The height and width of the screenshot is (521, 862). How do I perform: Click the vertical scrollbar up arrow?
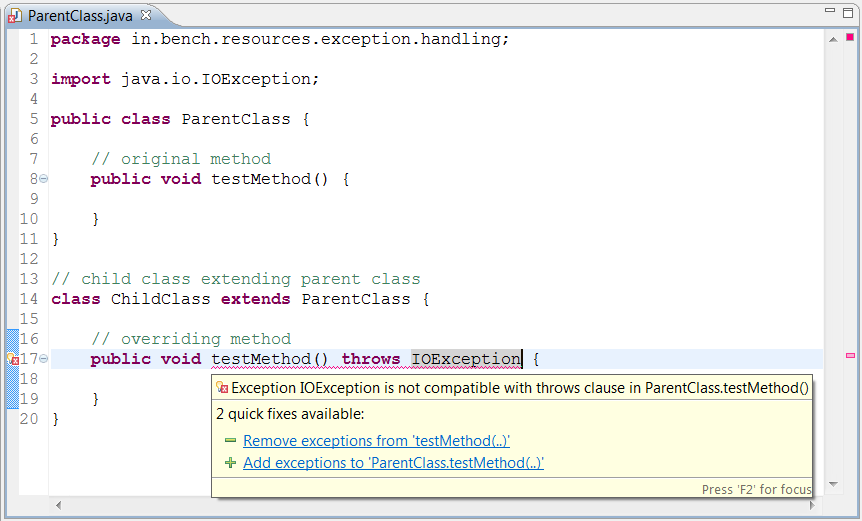pos(832,37)
